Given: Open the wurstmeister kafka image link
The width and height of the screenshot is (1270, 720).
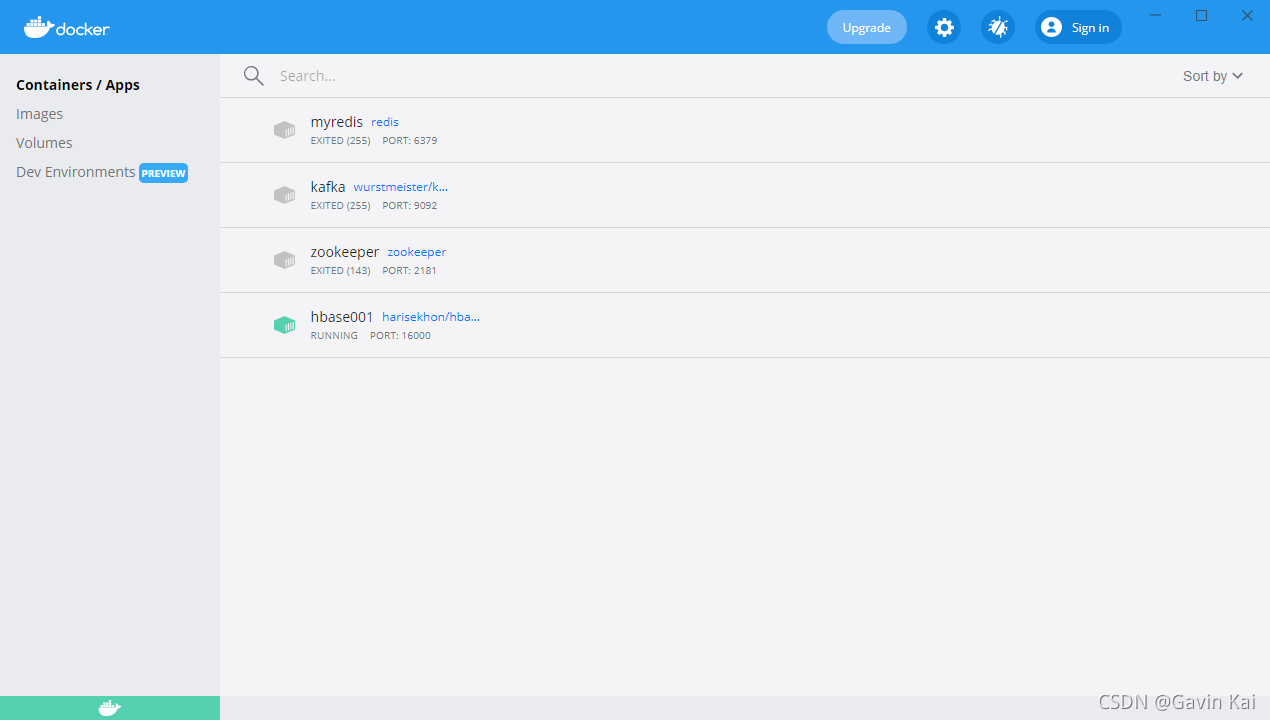Looking at the screenshot, I should (x=399, y=186).
